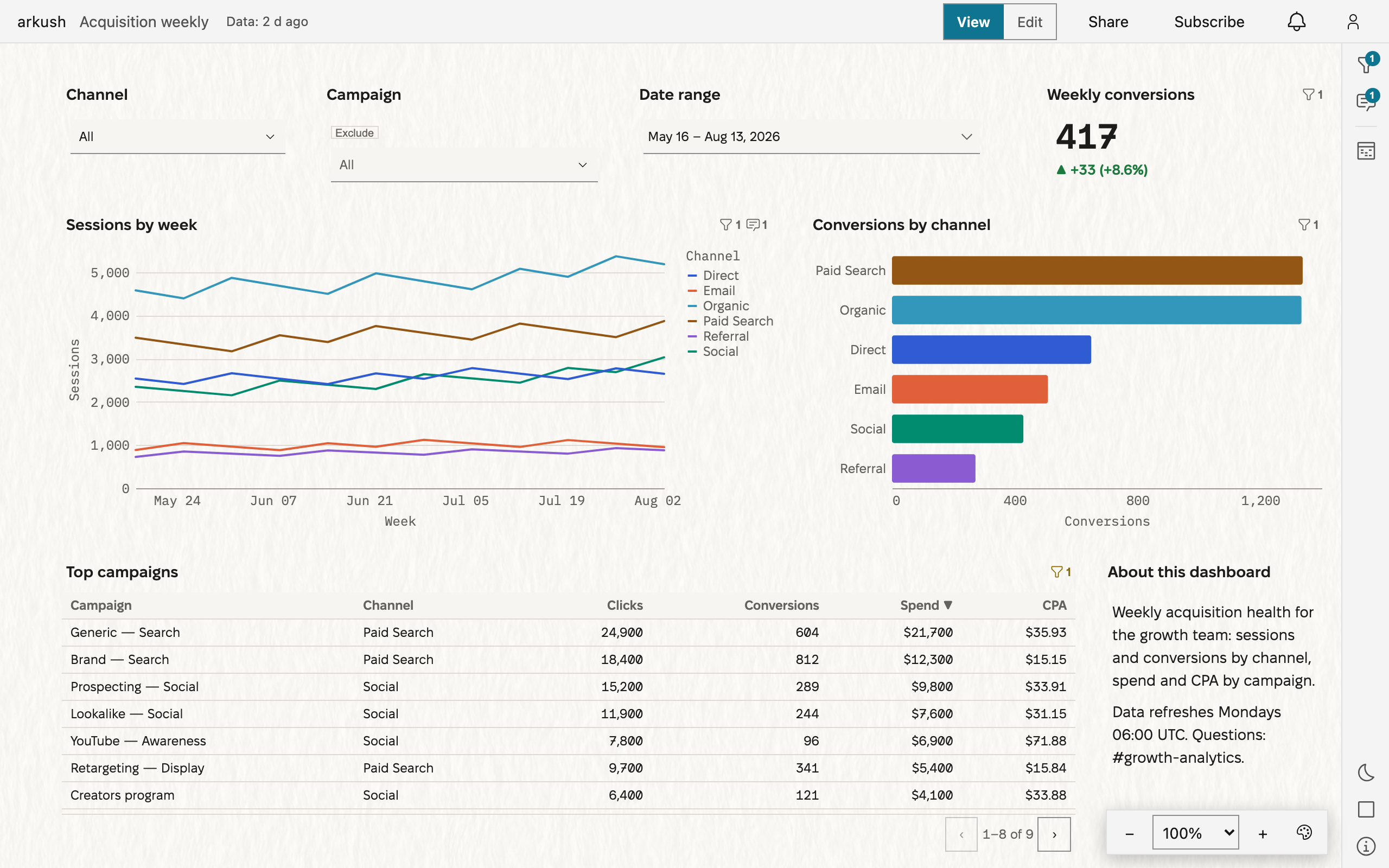Click the Acquisition weekly dashboard title
This screenshot has height=868, width=1389.
coord(143,22)
